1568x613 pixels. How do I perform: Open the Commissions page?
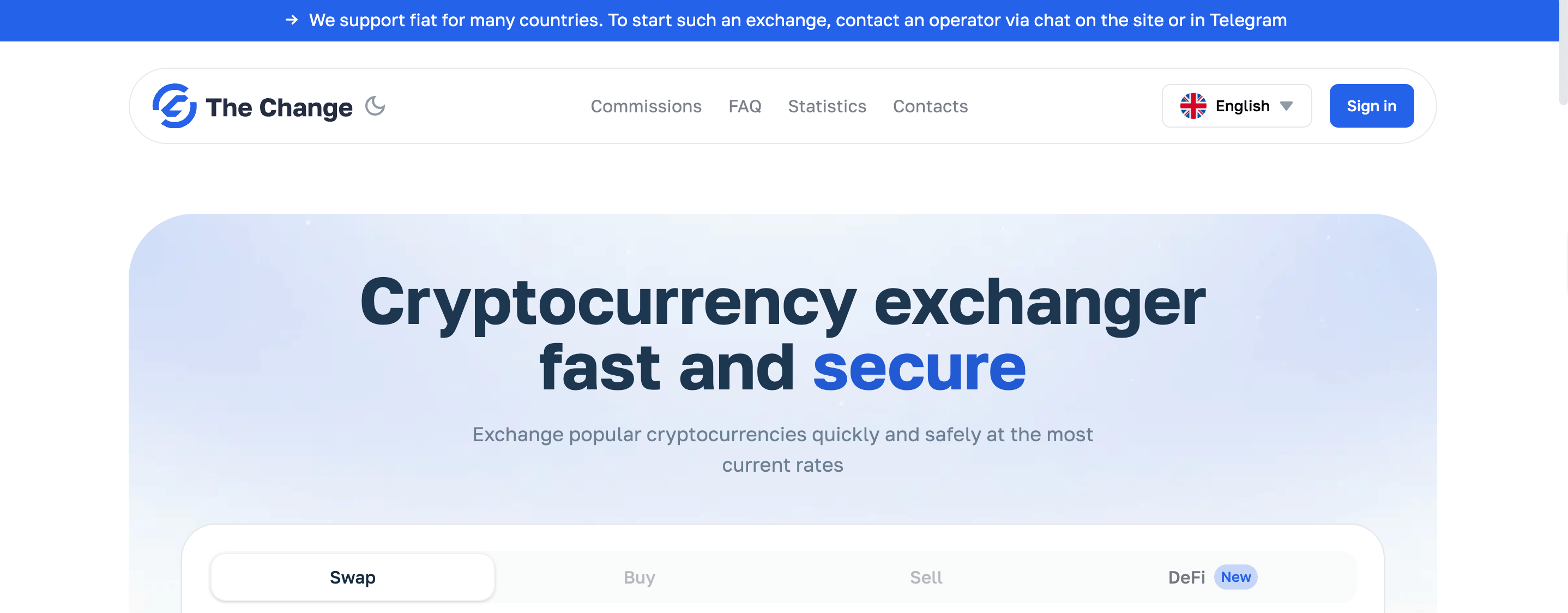(x=646, y=106)
